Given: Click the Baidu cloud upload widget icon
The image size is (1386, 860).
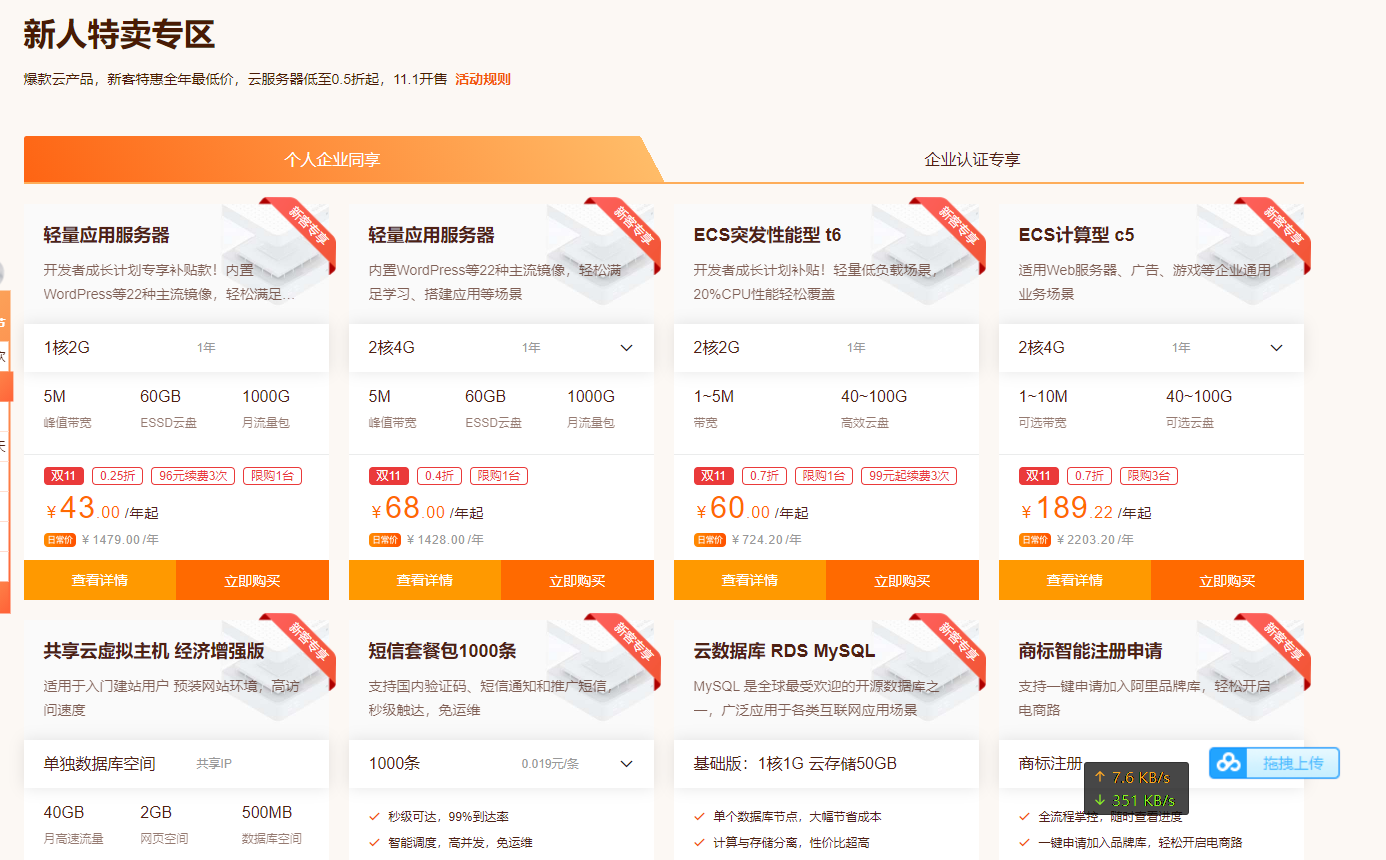Looking at the screenshot, I should (1229, 763).
